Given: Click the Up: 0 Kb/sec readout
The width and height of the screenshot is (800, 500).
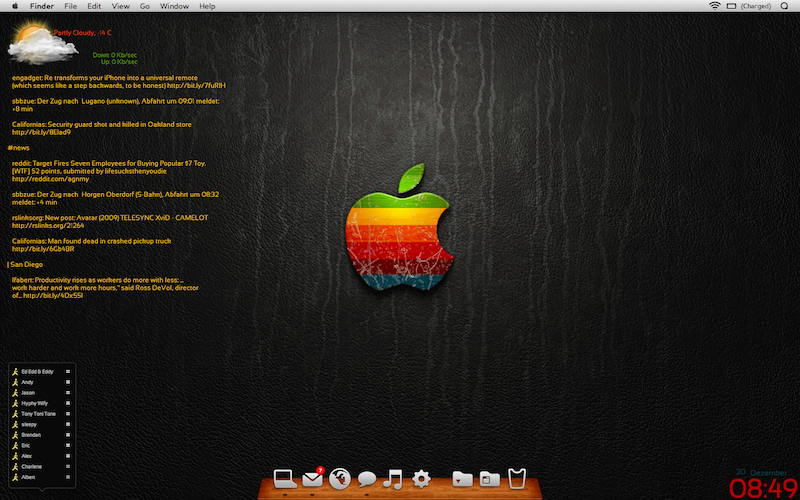Looking at the screenshot, I should [119, 62].
